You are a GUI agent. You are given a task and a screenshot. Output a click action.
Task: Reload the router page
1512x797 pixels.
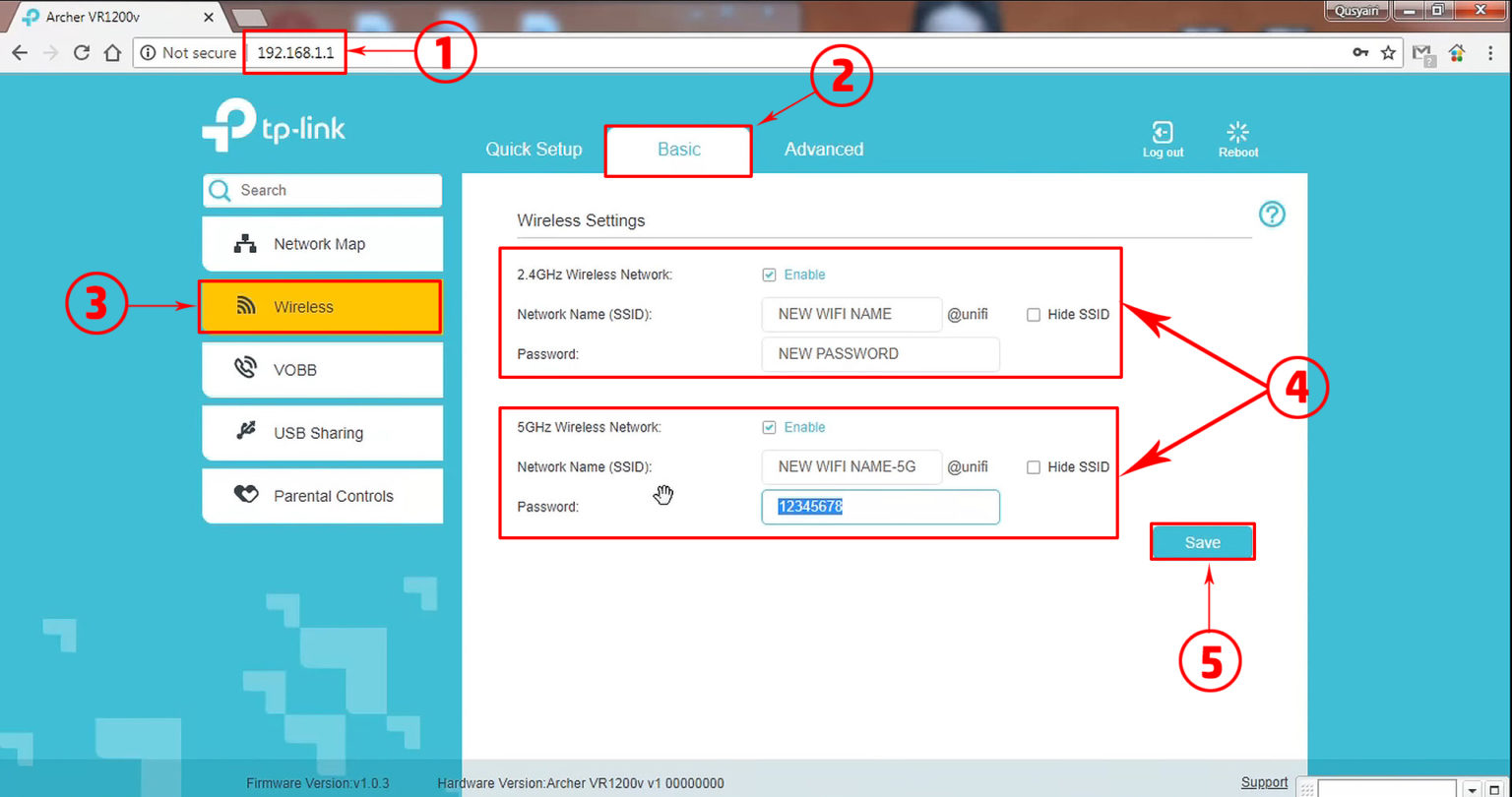[x=82, y=53]
